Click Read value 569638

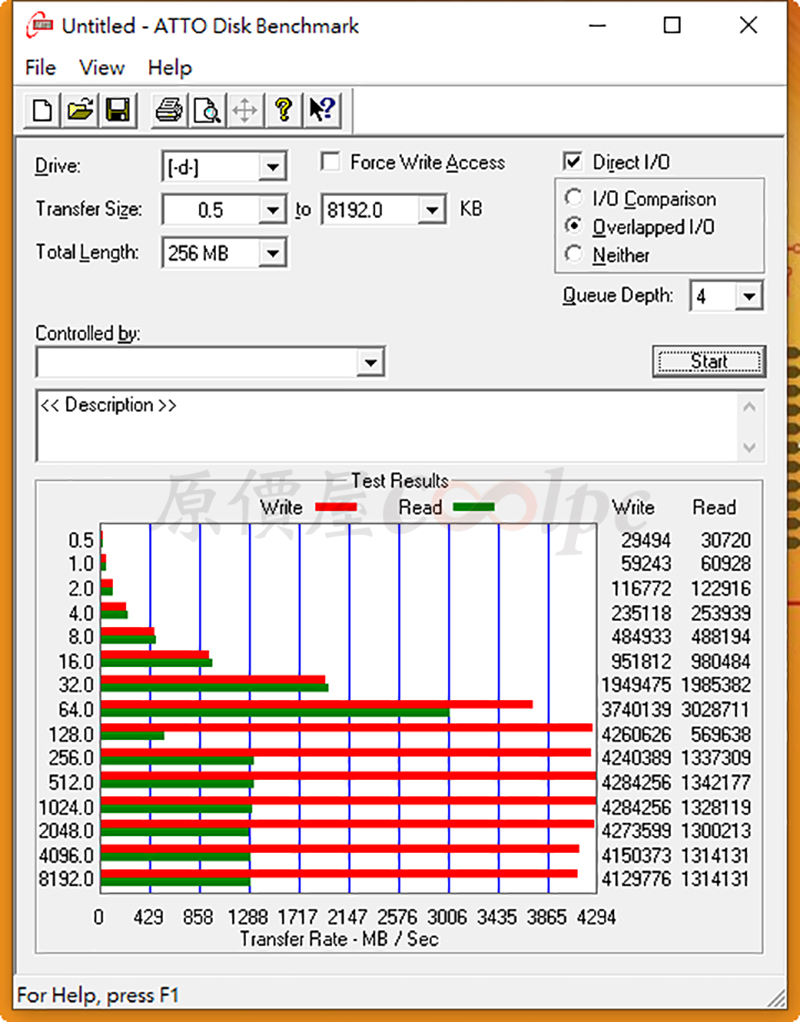[x=720, y=735]
